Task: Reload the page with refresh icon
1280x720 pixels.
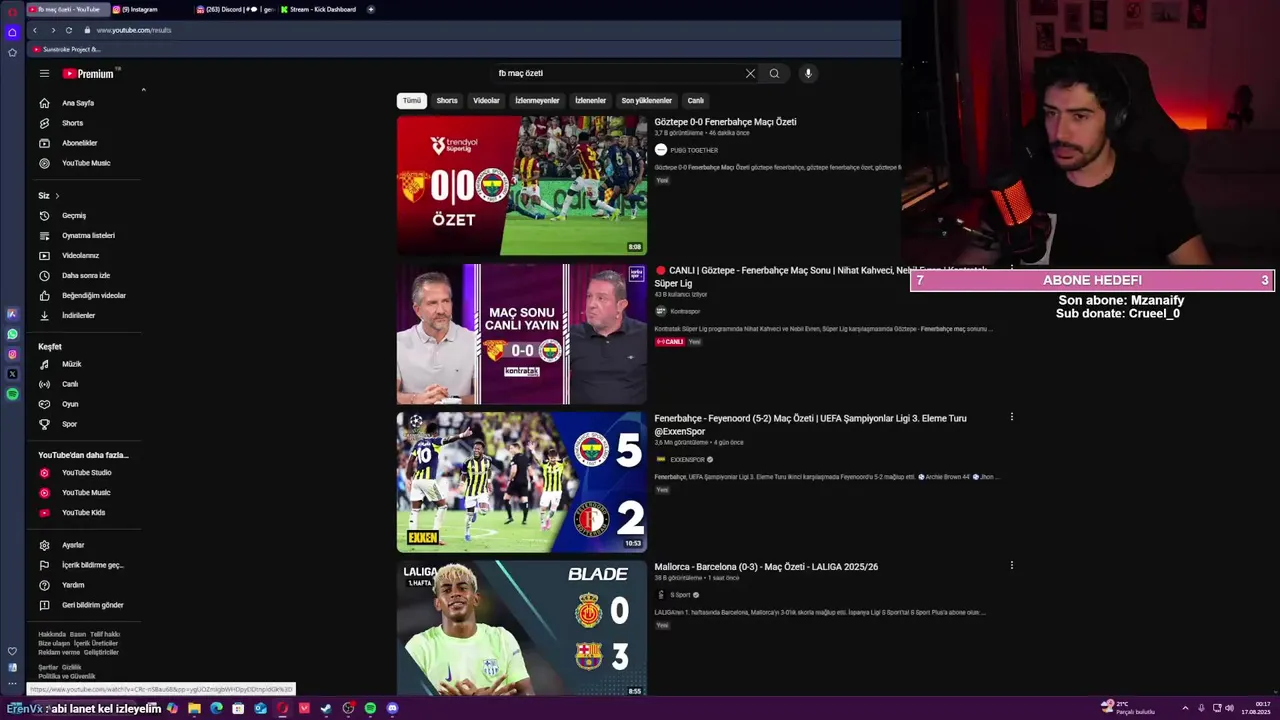Action: tap(69, 30)
